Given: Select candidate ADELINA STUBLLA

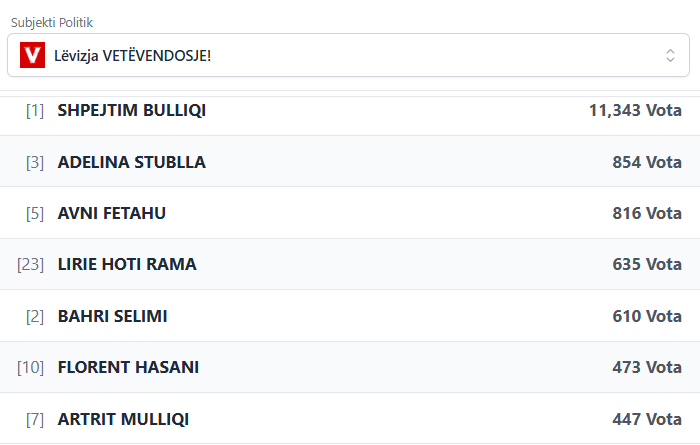Looking at the screenshot, I should point(132,162).
